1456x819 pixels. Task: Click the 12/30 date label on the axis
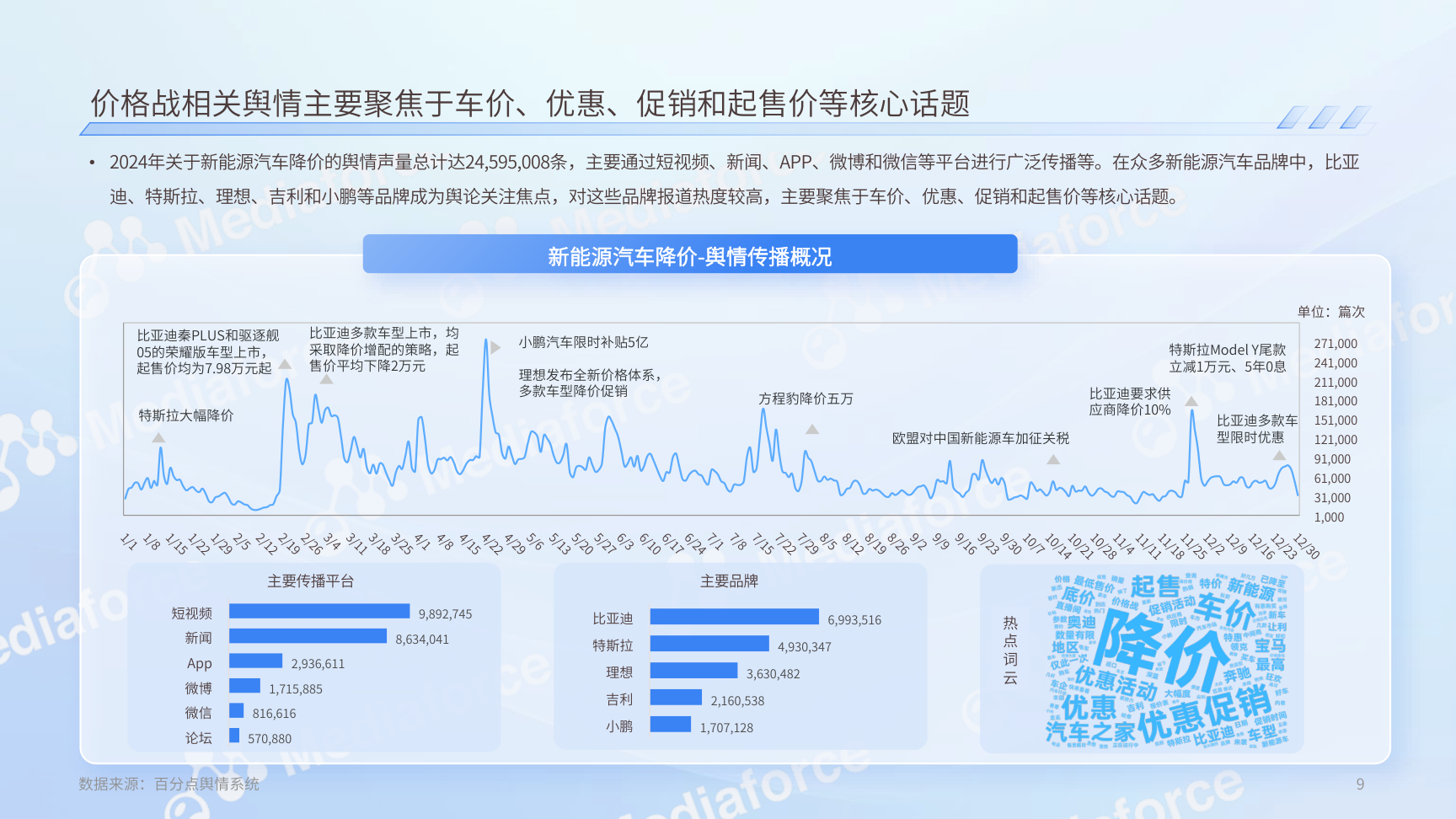1306,546
